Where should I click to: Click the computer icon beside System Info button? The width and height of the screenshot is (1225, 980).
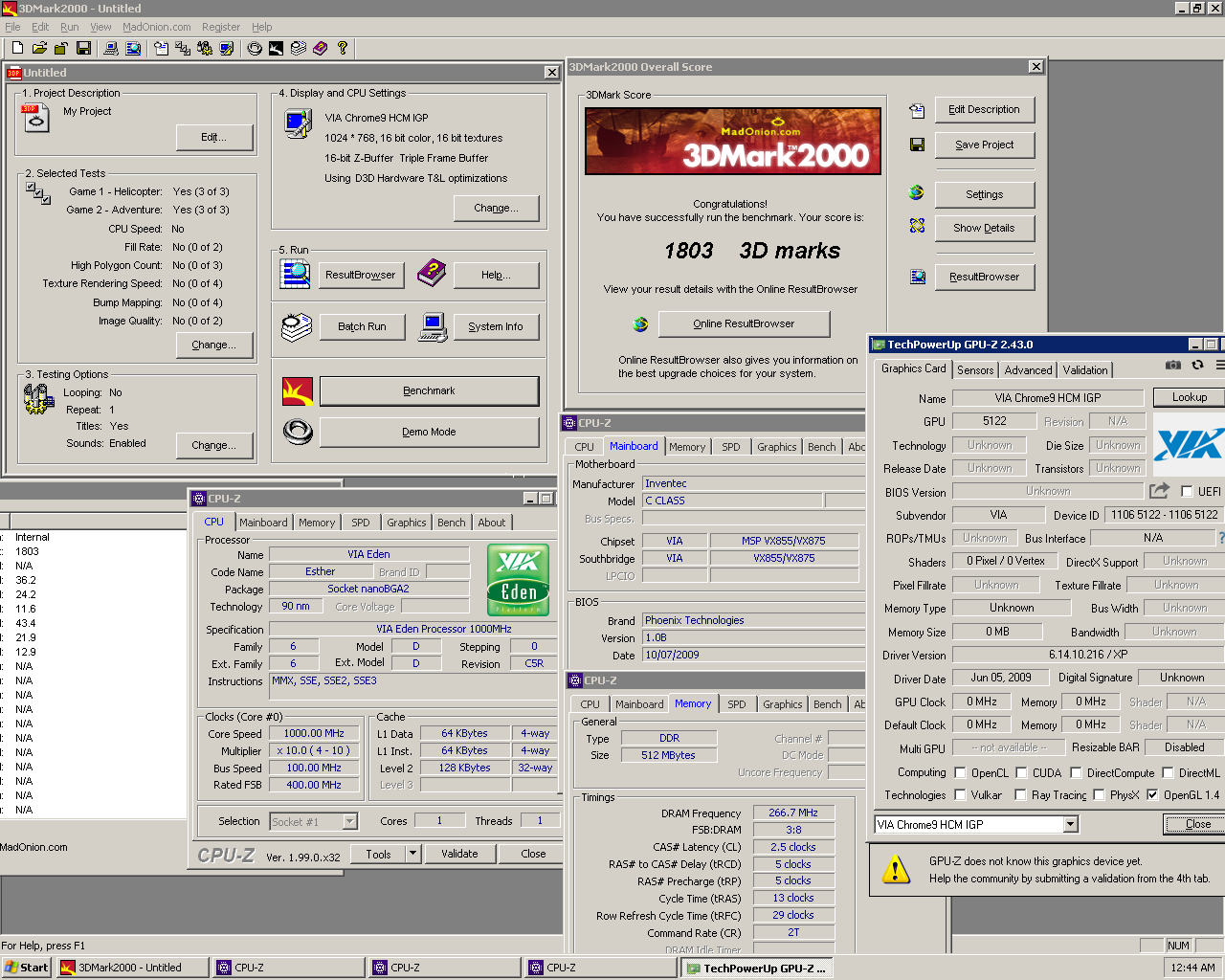point(433,327)
